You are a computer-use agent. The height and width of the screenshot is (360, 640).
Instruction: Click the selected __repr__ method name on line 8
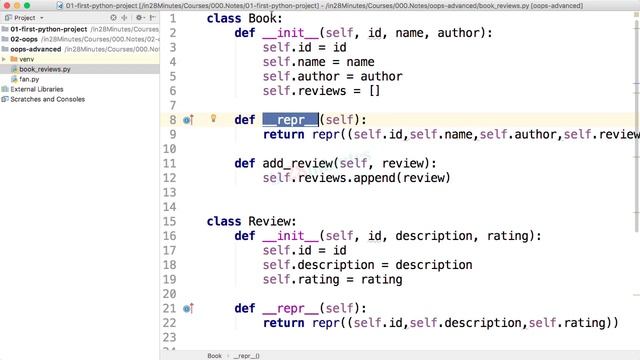click(x=290, y=120)
